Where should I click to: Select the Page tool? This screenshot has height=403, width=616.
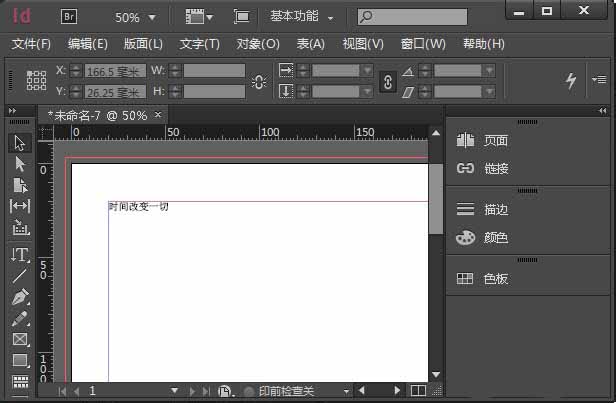click(x=20, y=185)
